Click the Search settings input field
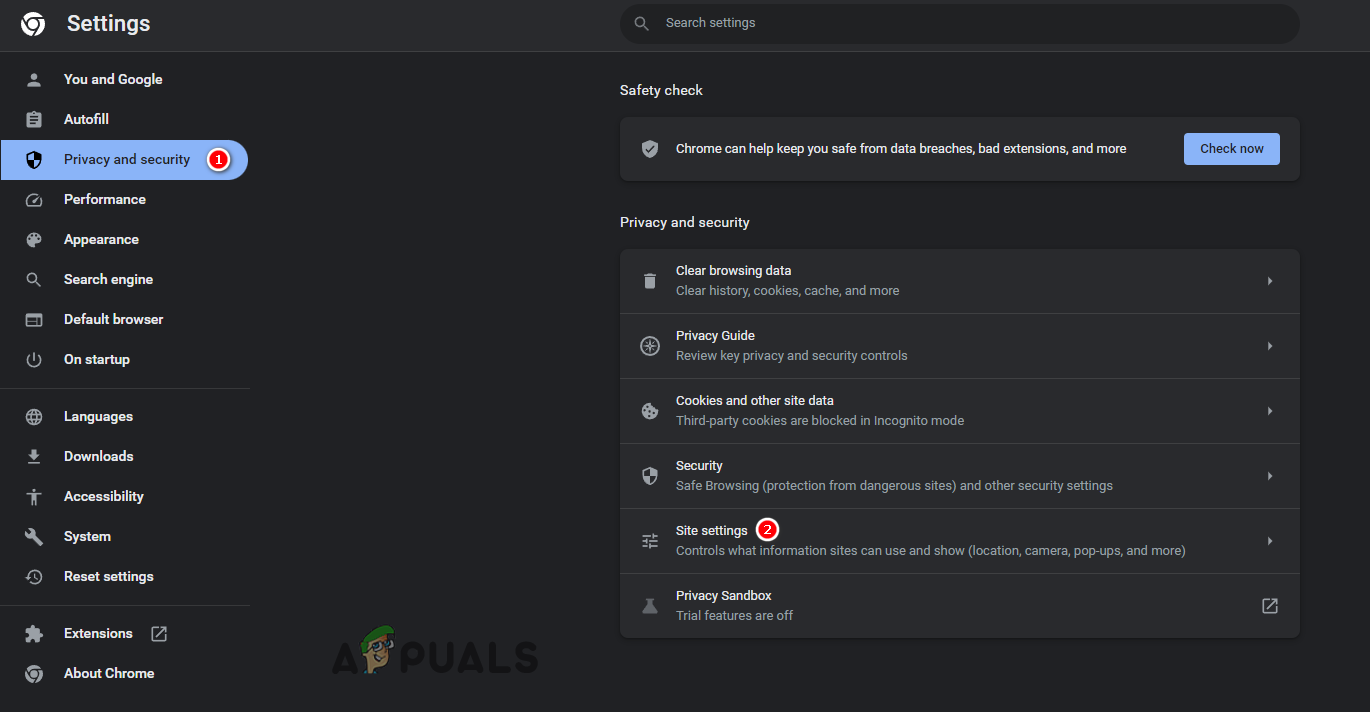 958,22
